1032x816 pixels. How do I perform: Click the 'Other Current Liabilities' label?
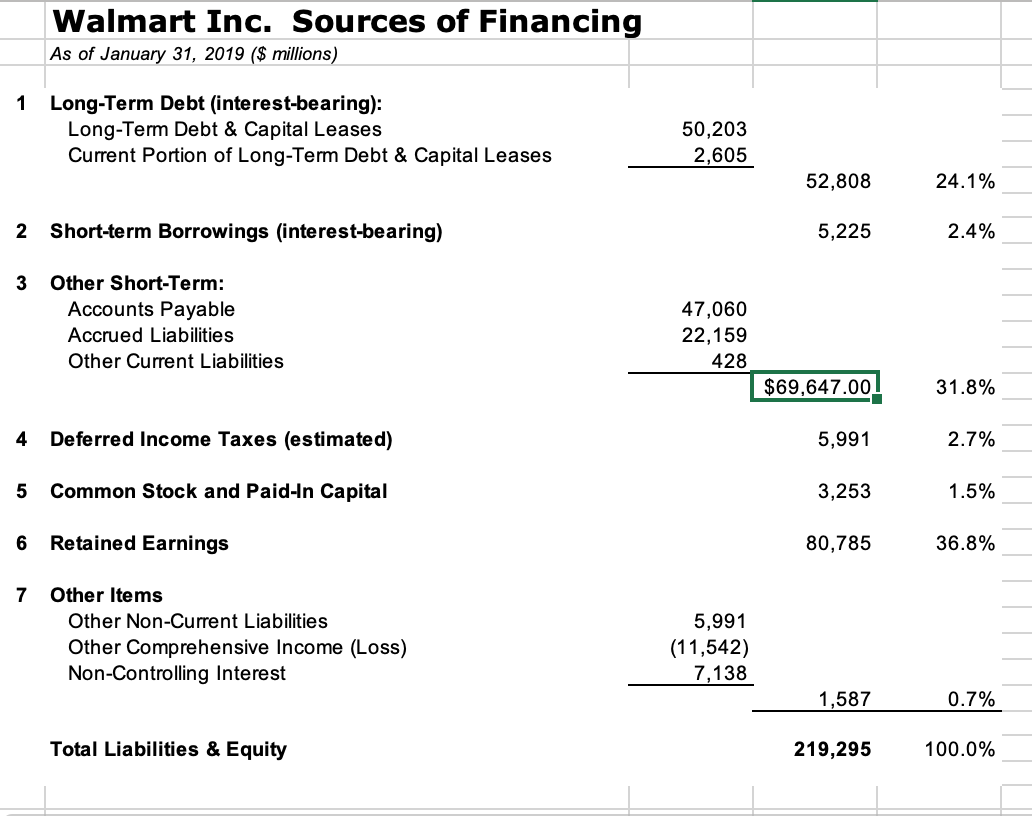176,361
